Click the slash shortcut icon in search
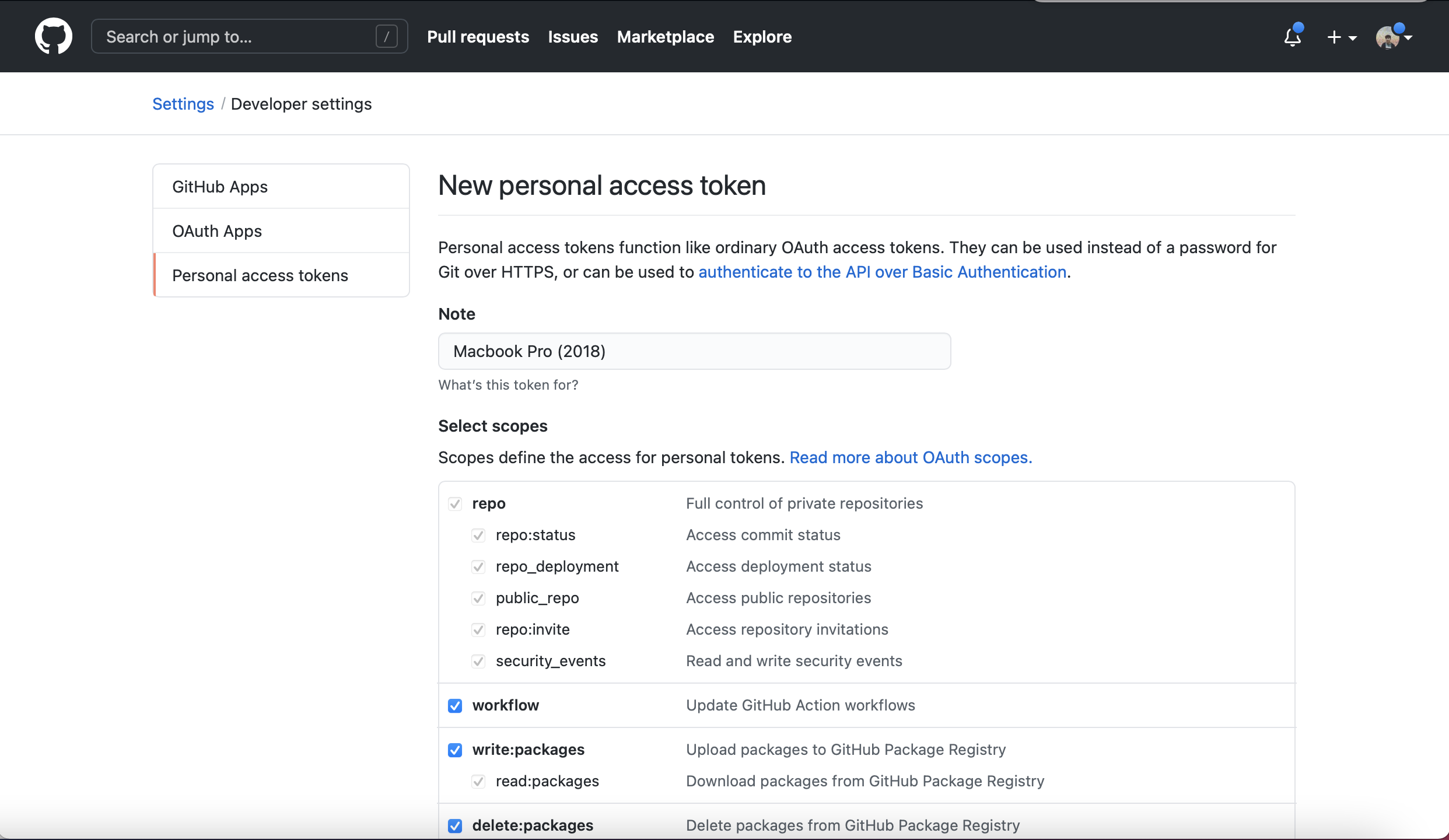The image size is (1449, 840). (x=386, y=37)
